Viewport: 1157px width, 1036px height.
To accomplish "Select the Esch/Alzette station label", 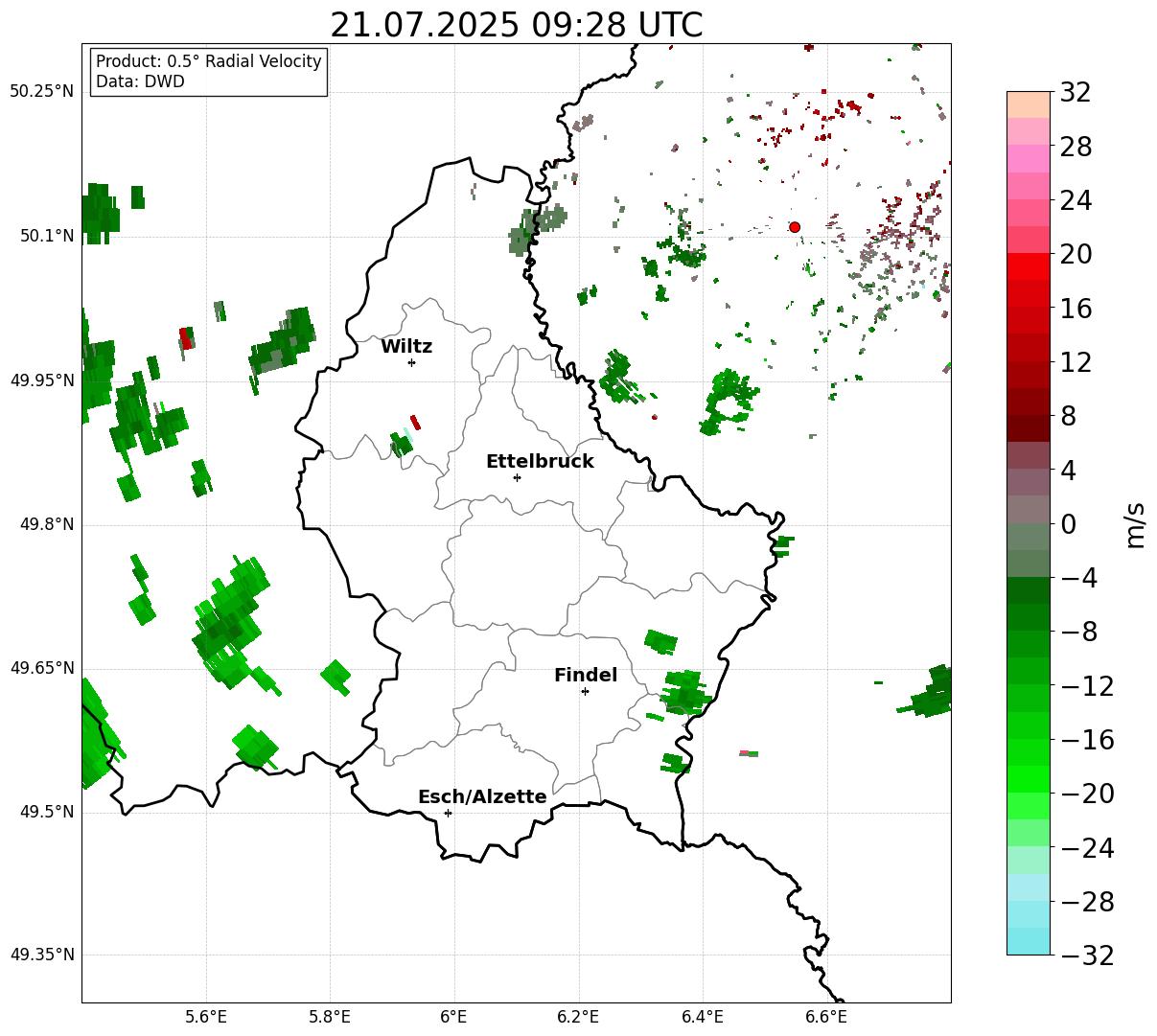I will click(482, 797).
